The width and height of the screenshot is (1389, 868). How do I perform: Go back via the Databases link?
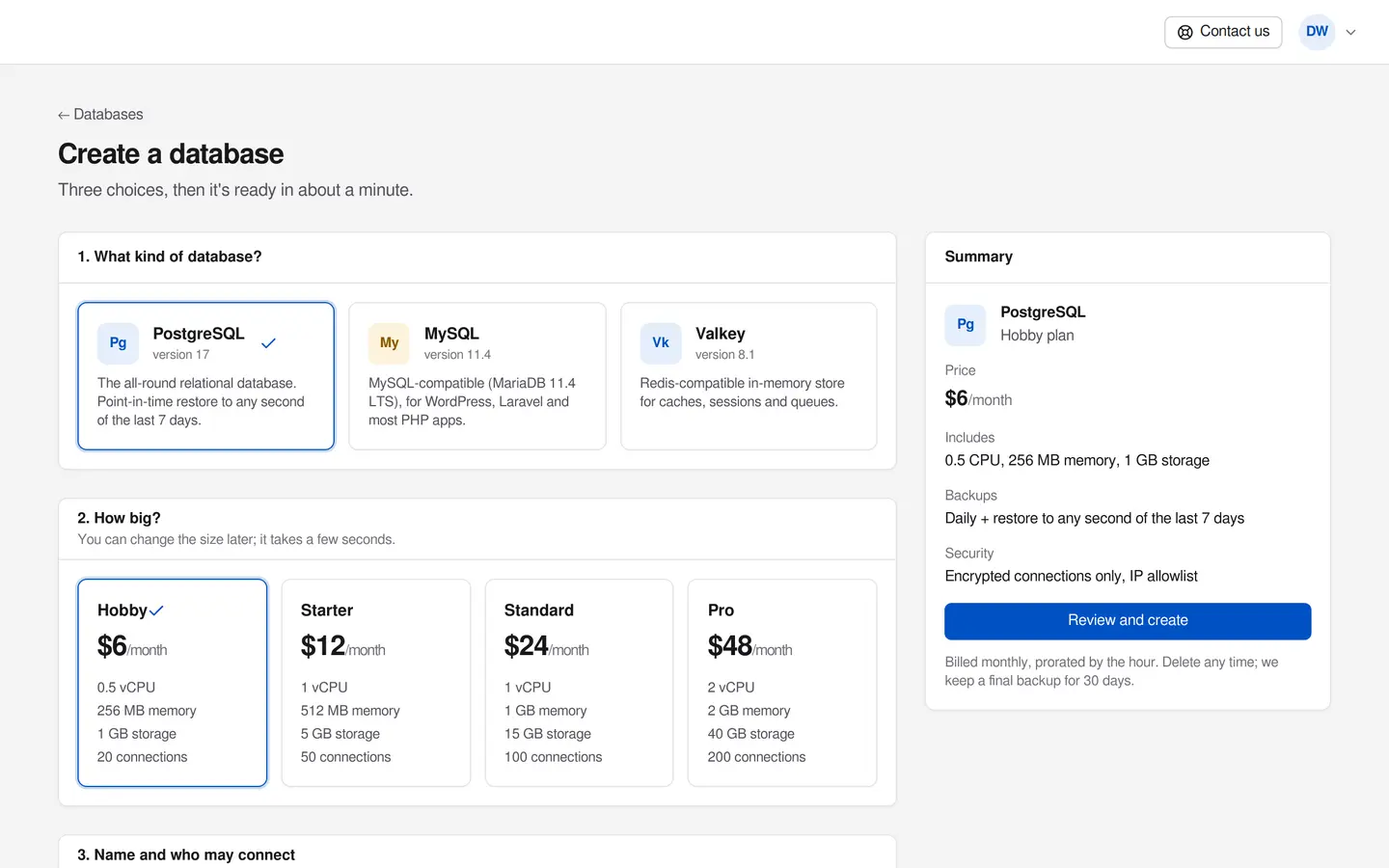(x=100, y=115)
